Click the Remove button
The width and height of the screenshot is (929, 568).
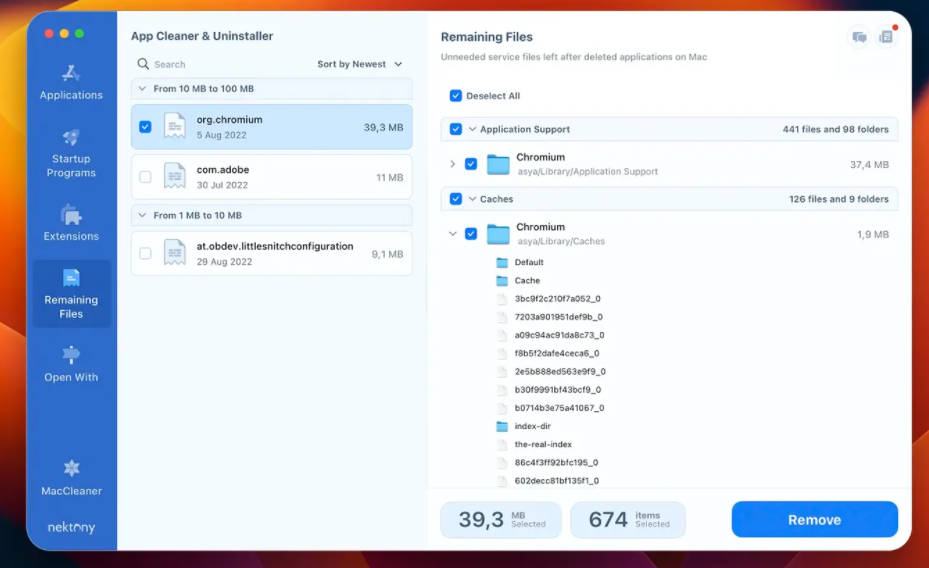coord(815,519)
